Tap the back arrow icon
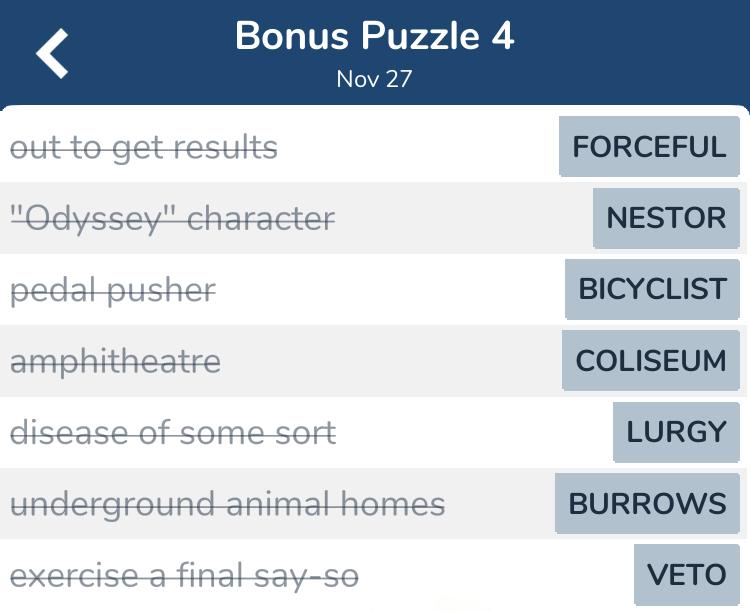Image resolution: width=750 pixels, height=611 pixels. 53,53
